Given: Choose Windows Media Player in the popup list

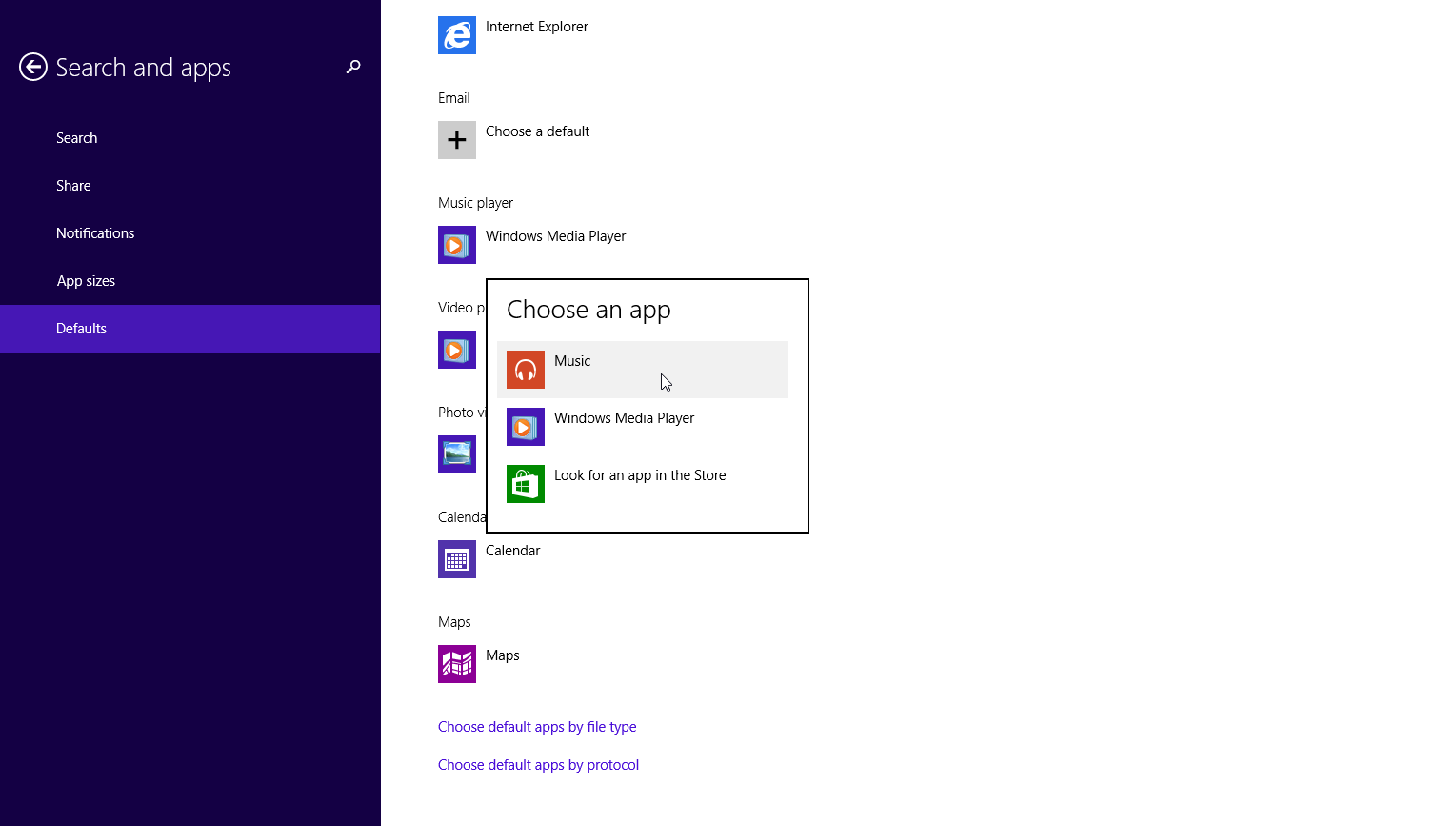Looking at the screenshot, I should tap(643, 427).
